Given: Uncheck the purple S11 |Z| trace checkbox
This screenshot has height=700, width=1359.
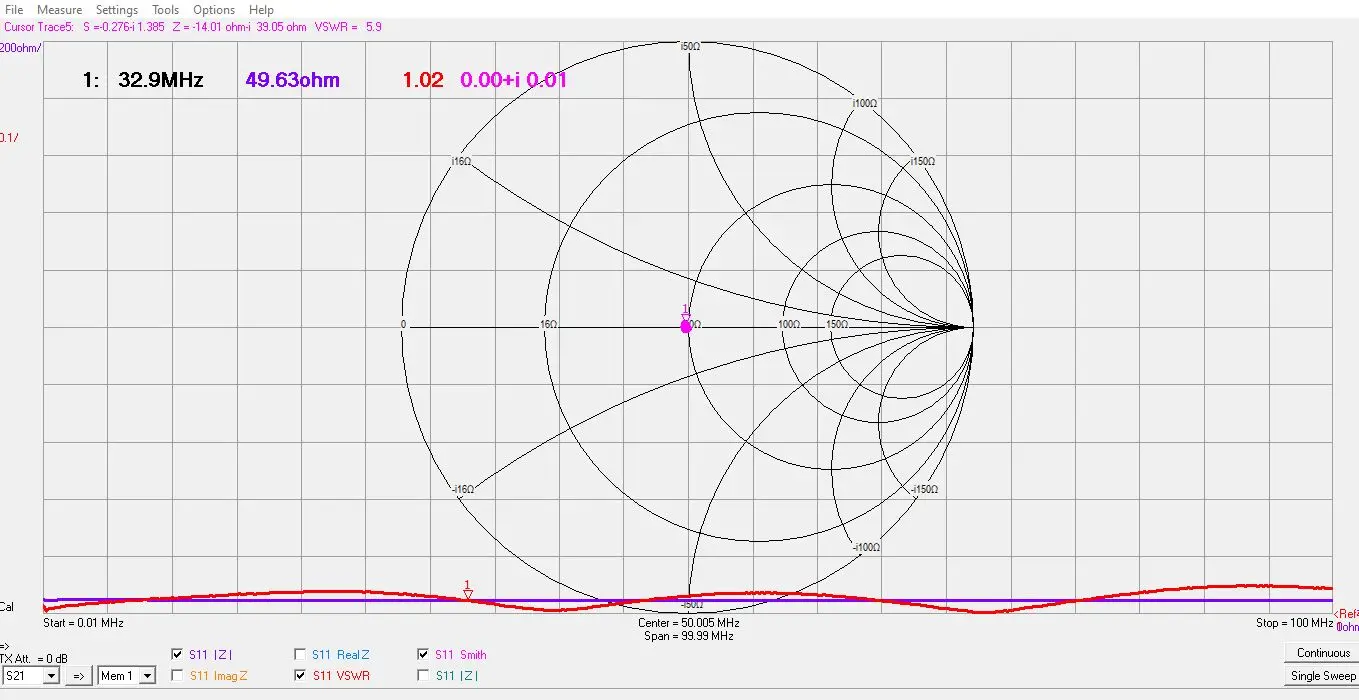Looking at the screenshot, I should click(178, 655).
